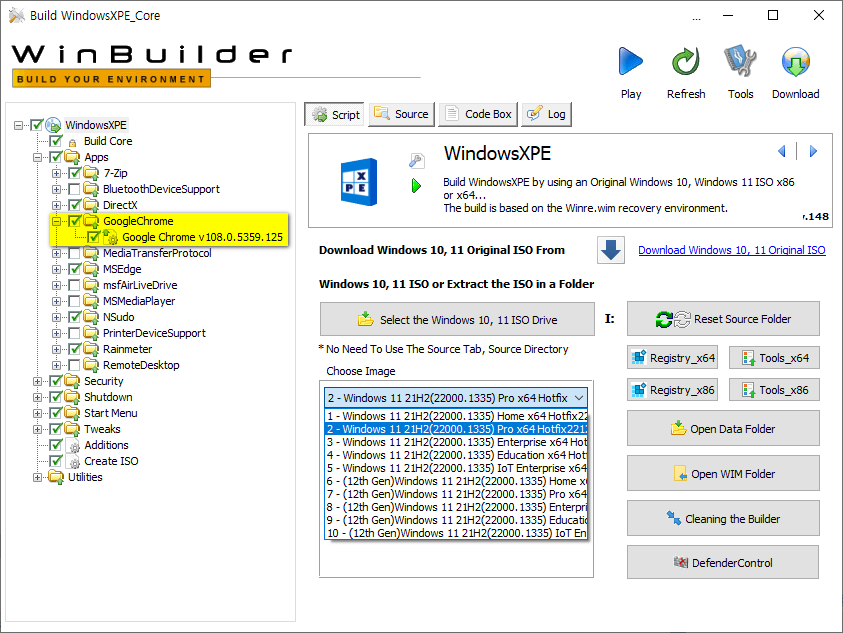Select Google Chrome v108.0.5359.125 tree item
This screenshot has height=633, width=843.
coord(202,237)
